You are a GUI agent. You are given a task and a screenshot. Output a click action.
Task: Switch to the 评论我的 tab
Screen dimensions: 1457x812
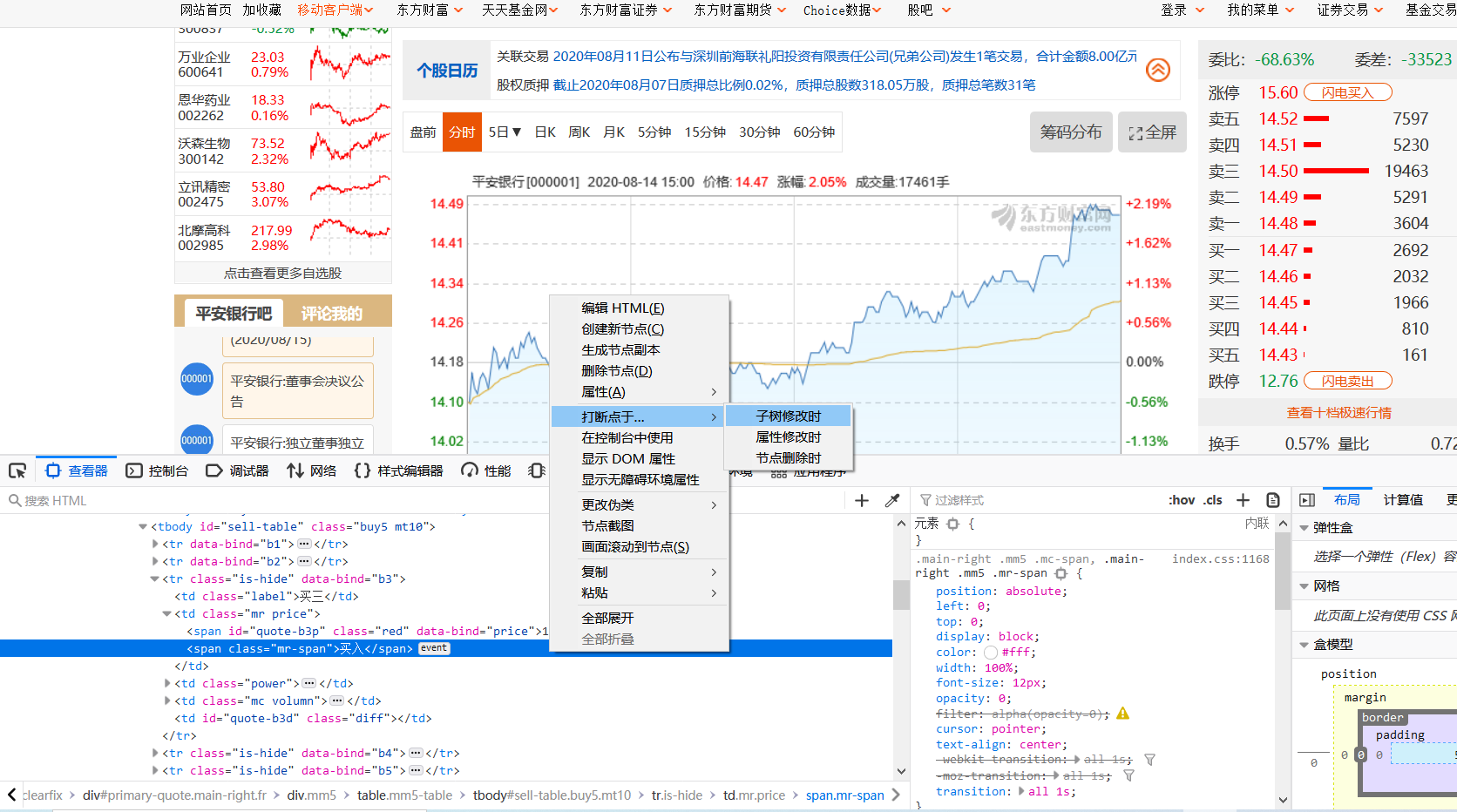point(331,314)
